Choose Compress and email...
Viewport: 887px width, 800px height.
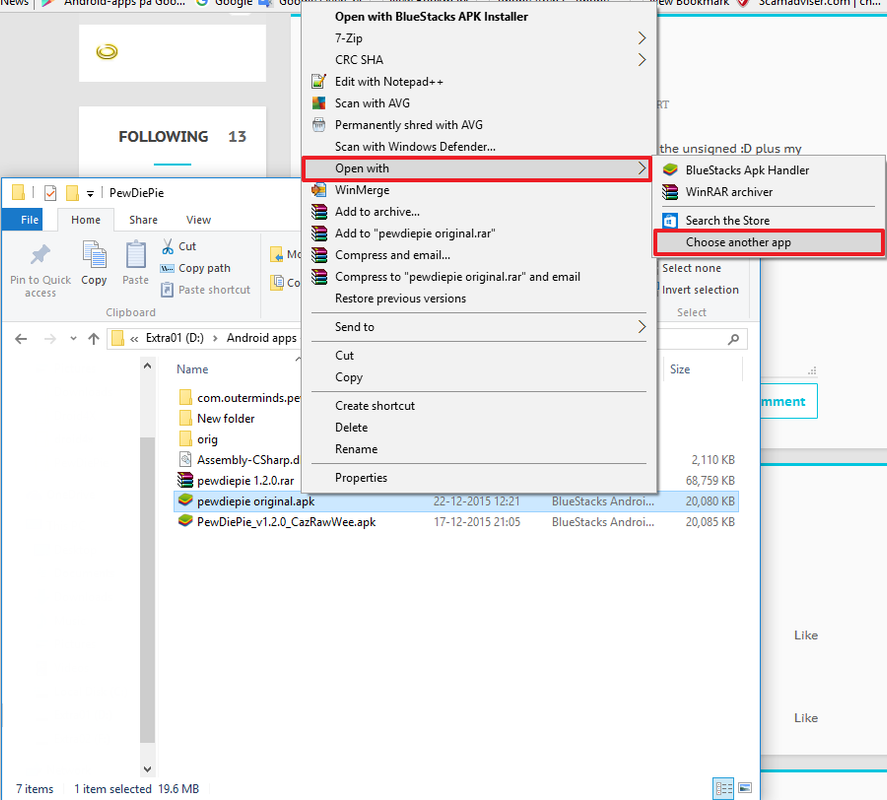(479, 255)
